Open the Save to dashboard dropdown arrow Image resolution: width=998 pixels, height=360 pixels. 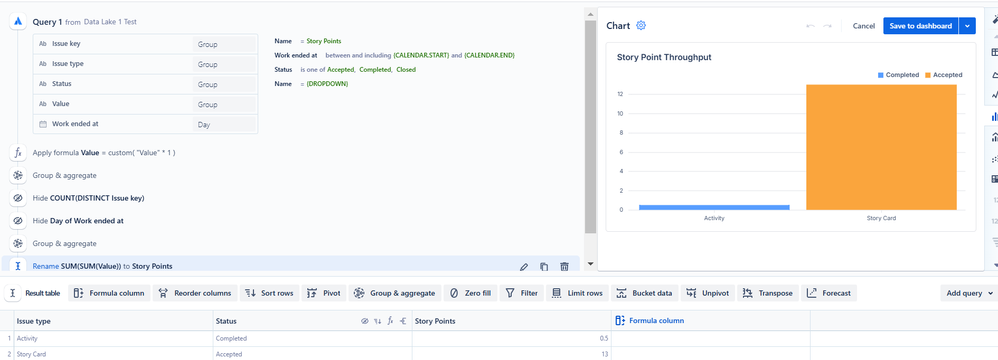[x=967, y=25]
